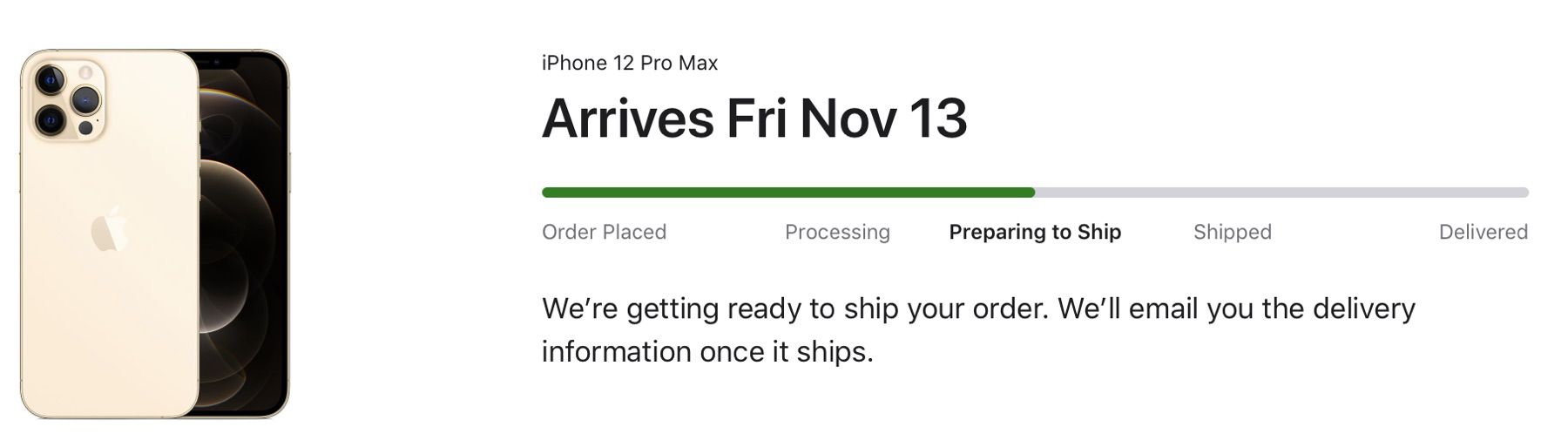Click the 'information once it ships' line

pyautogui.click(x=706, y=352)
